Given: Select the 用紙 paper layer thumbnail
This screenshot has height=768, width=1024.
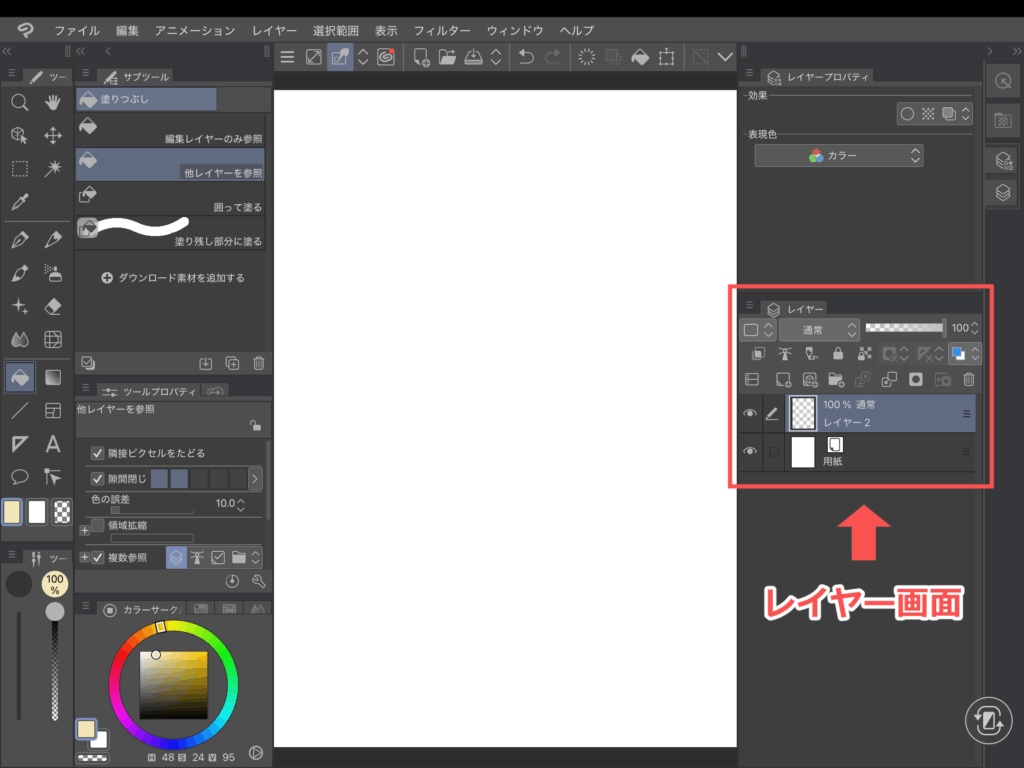Looking at the screenshot, I should 803,453.
